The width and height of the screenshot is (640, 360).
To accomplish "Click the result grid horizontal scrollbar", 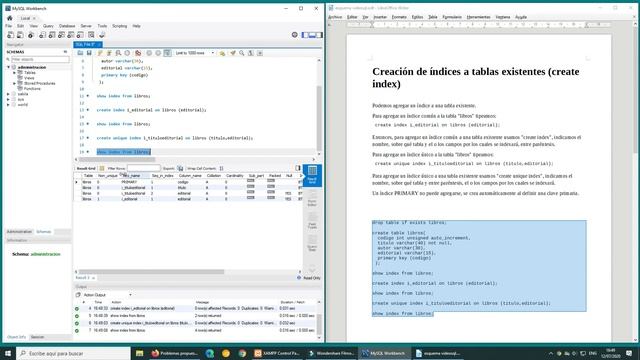I will [151, 272].
